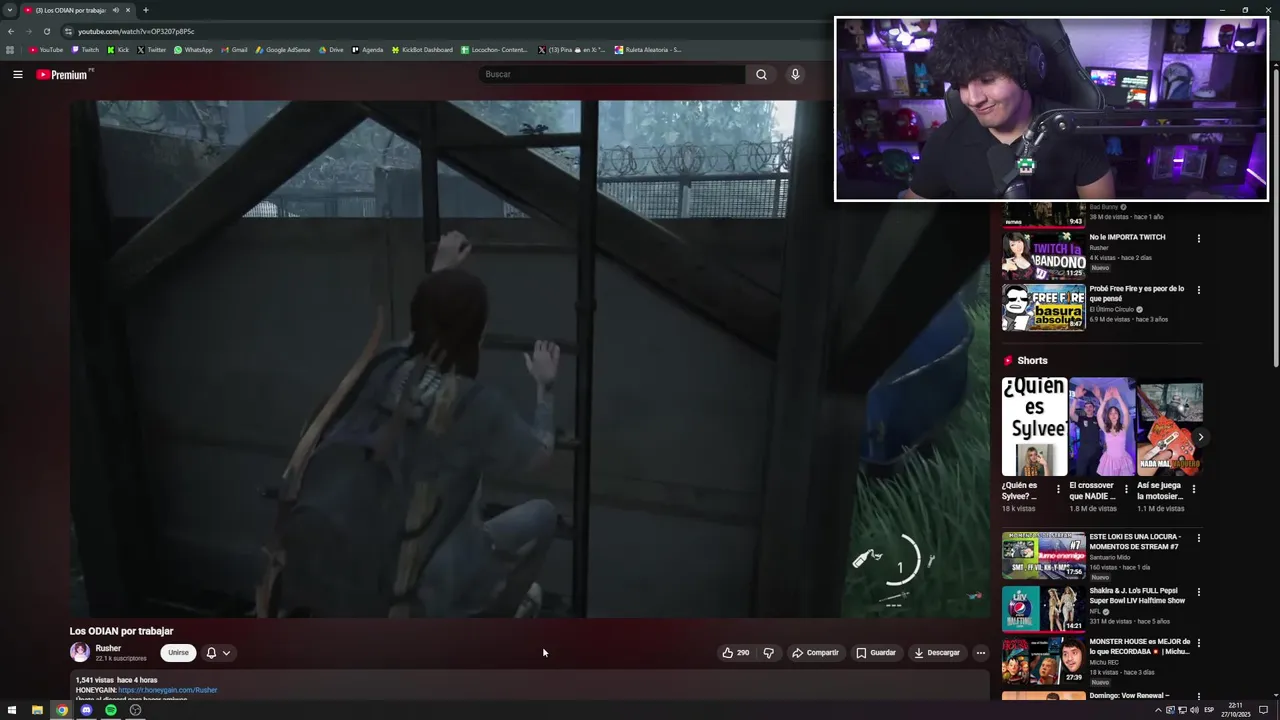Viewport: 1280px width, 720px height.
Task: Open options for No le IMPORTA TWITCH
Action: tap(1198, 238)
